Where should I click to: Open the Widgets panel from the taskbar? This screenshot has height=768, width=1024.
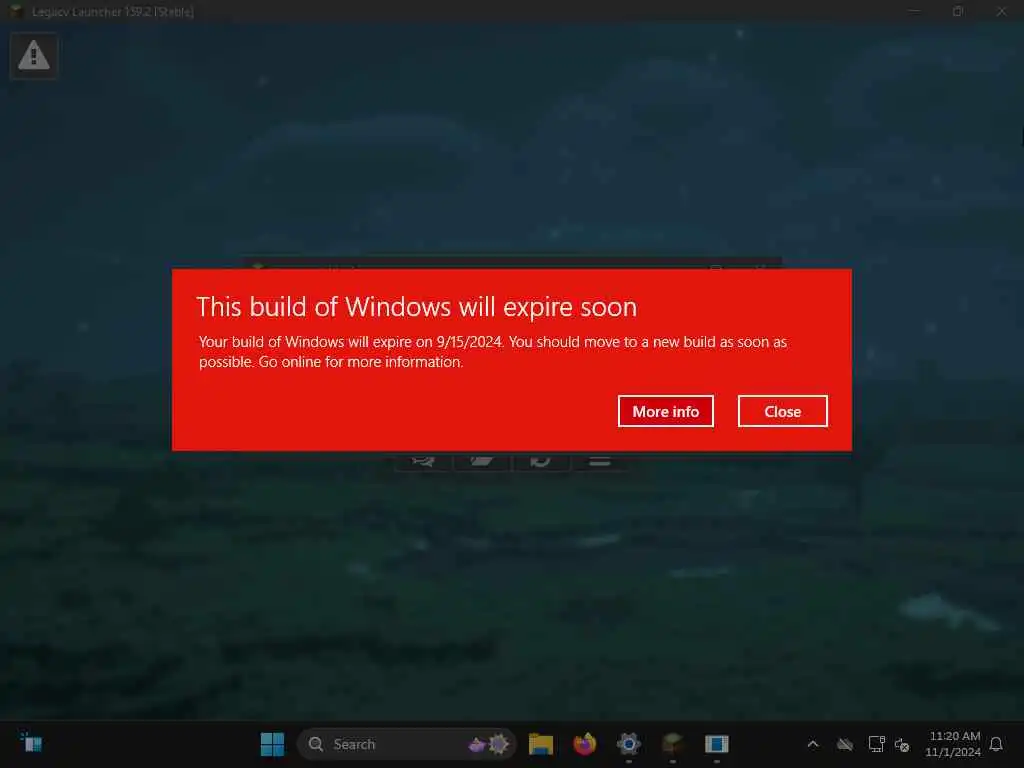click(x=31, y=743)
